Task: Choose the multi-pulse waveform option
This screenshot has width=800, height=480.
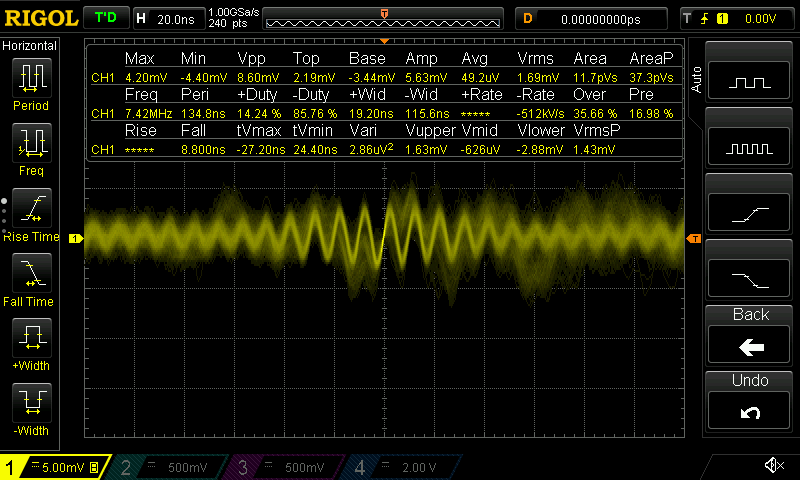Action: pyautogui.click(x=750, y=147)
